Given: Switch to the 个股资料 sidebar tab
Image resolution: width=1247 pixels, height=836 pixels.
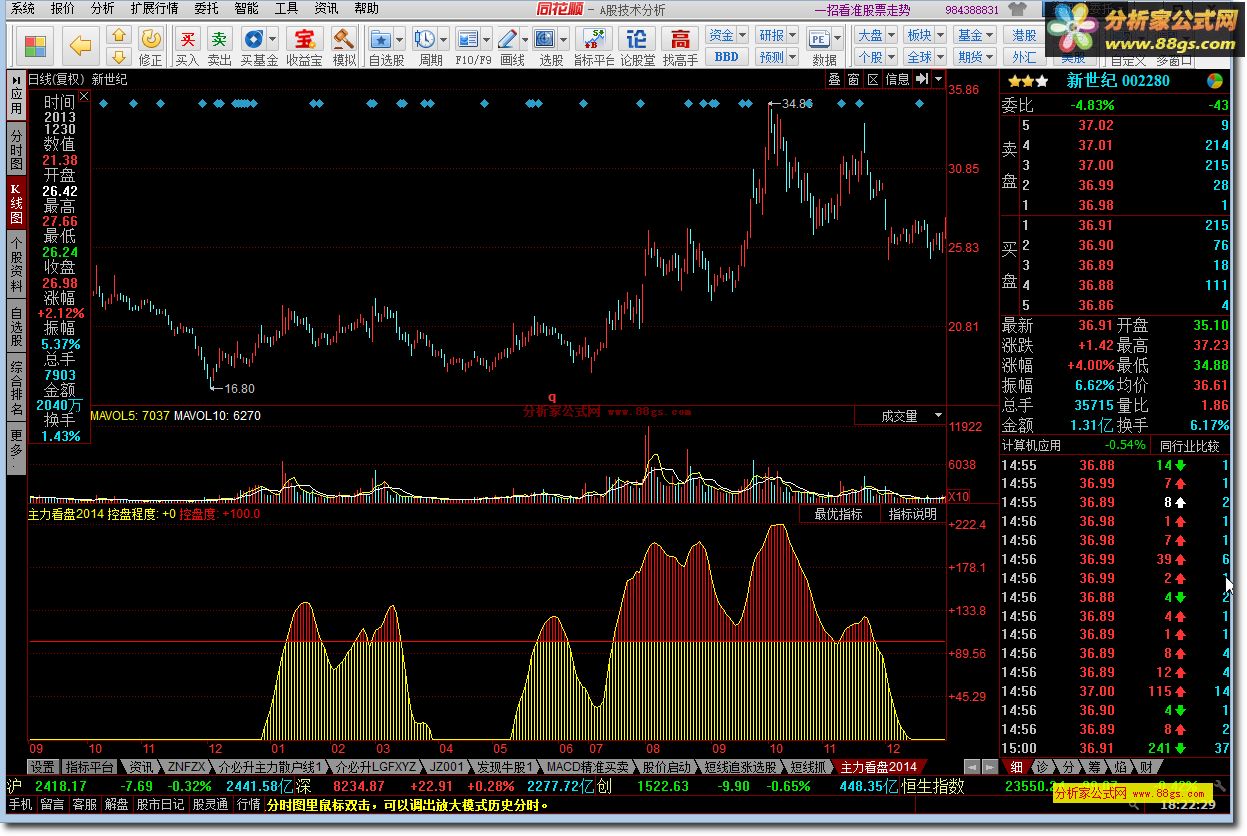Looking at the screenshot, I should (16, 265).
